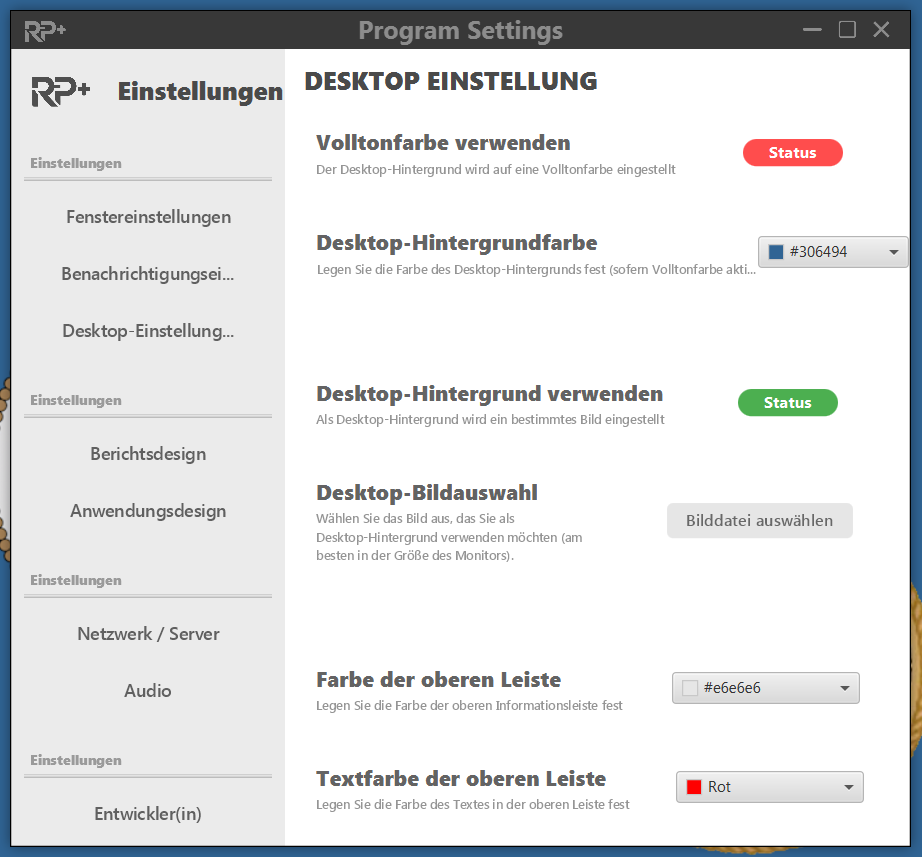Screen dimensions: 922x857
Task: Select Benachrichtigungseinstellungen in sidebar menu
Action: [x=148, y=274]
